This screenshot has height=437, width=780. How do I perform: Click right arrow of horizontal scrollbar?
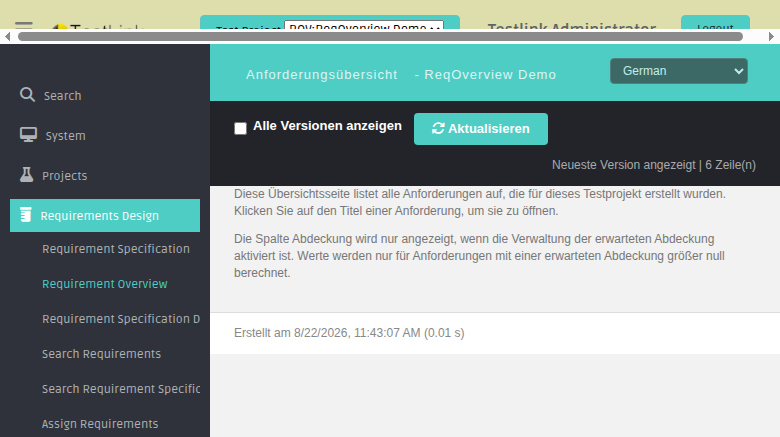772,36
